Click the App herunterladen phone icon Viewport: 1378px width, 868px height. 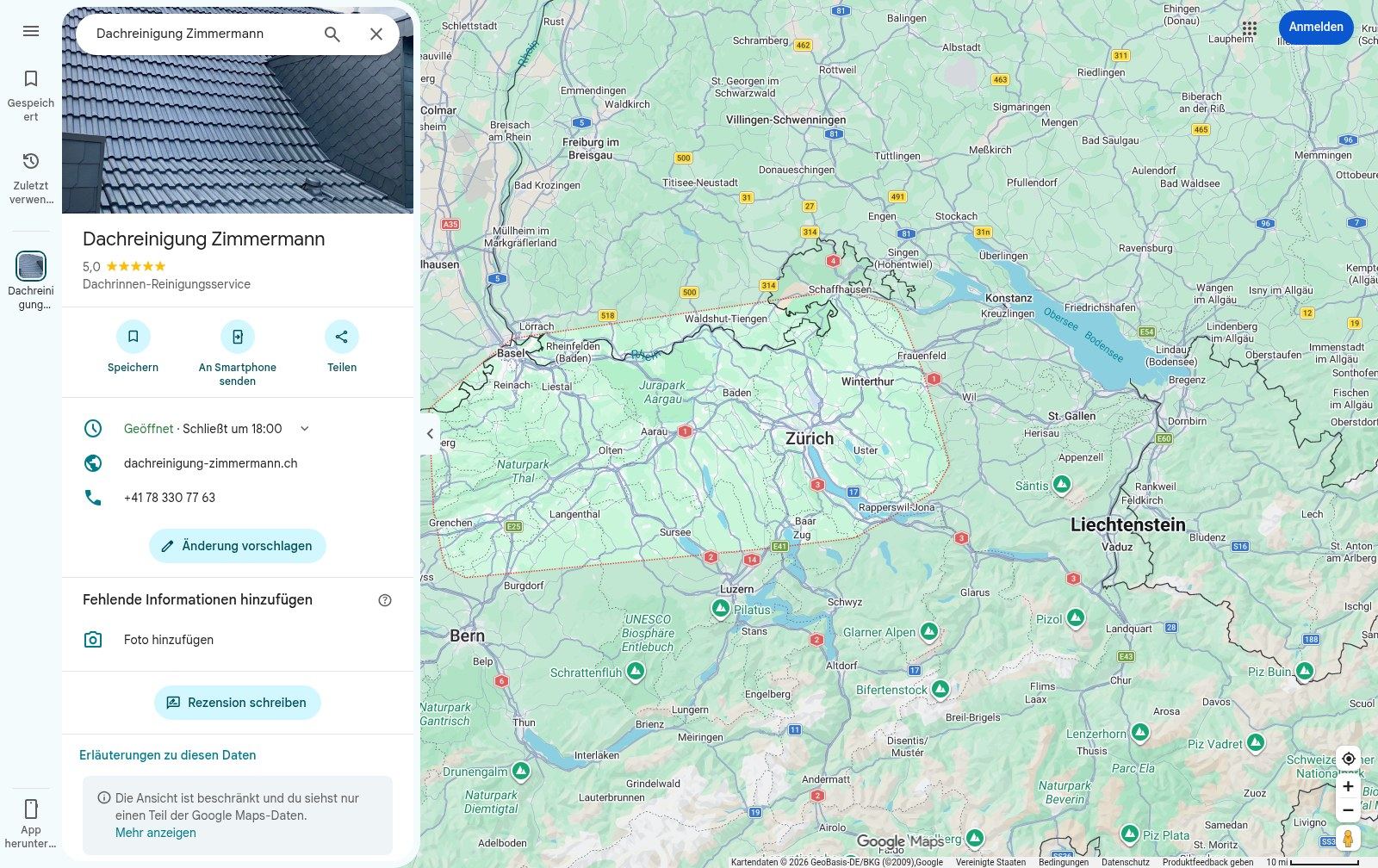tap(31, 809)
